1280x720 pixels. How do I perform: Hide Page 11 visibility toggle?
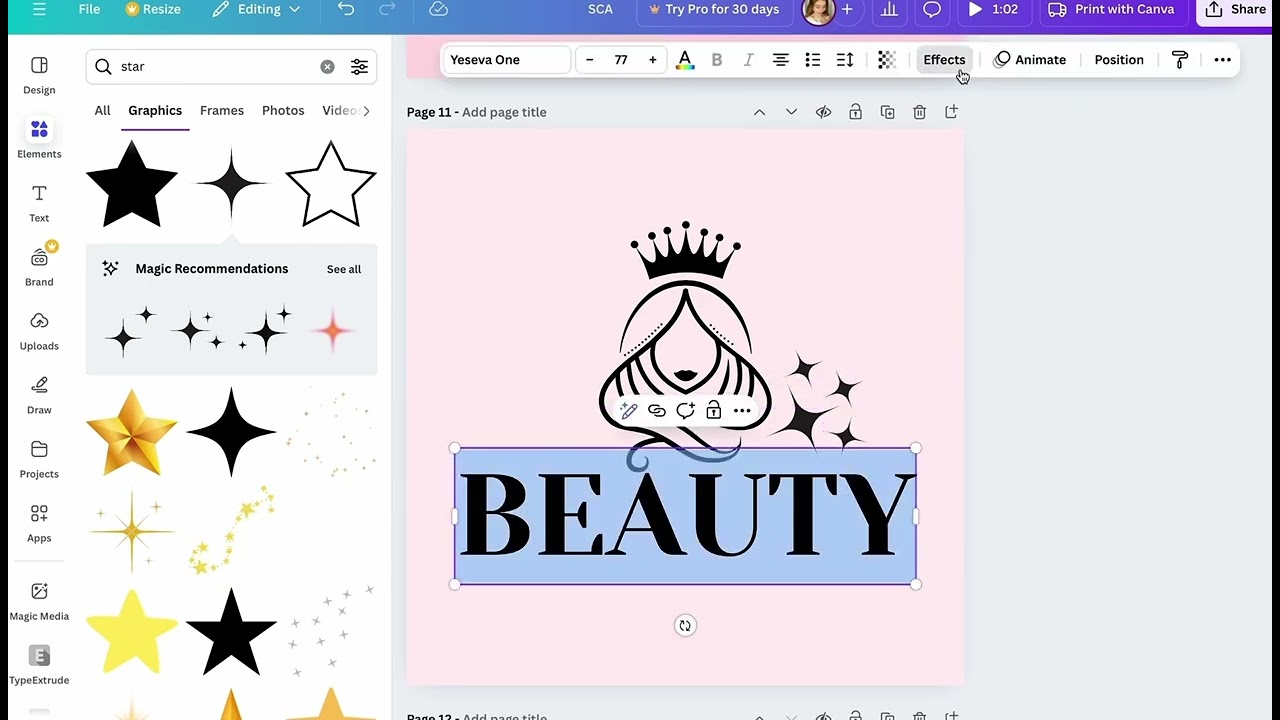click(x=823, y=112)
